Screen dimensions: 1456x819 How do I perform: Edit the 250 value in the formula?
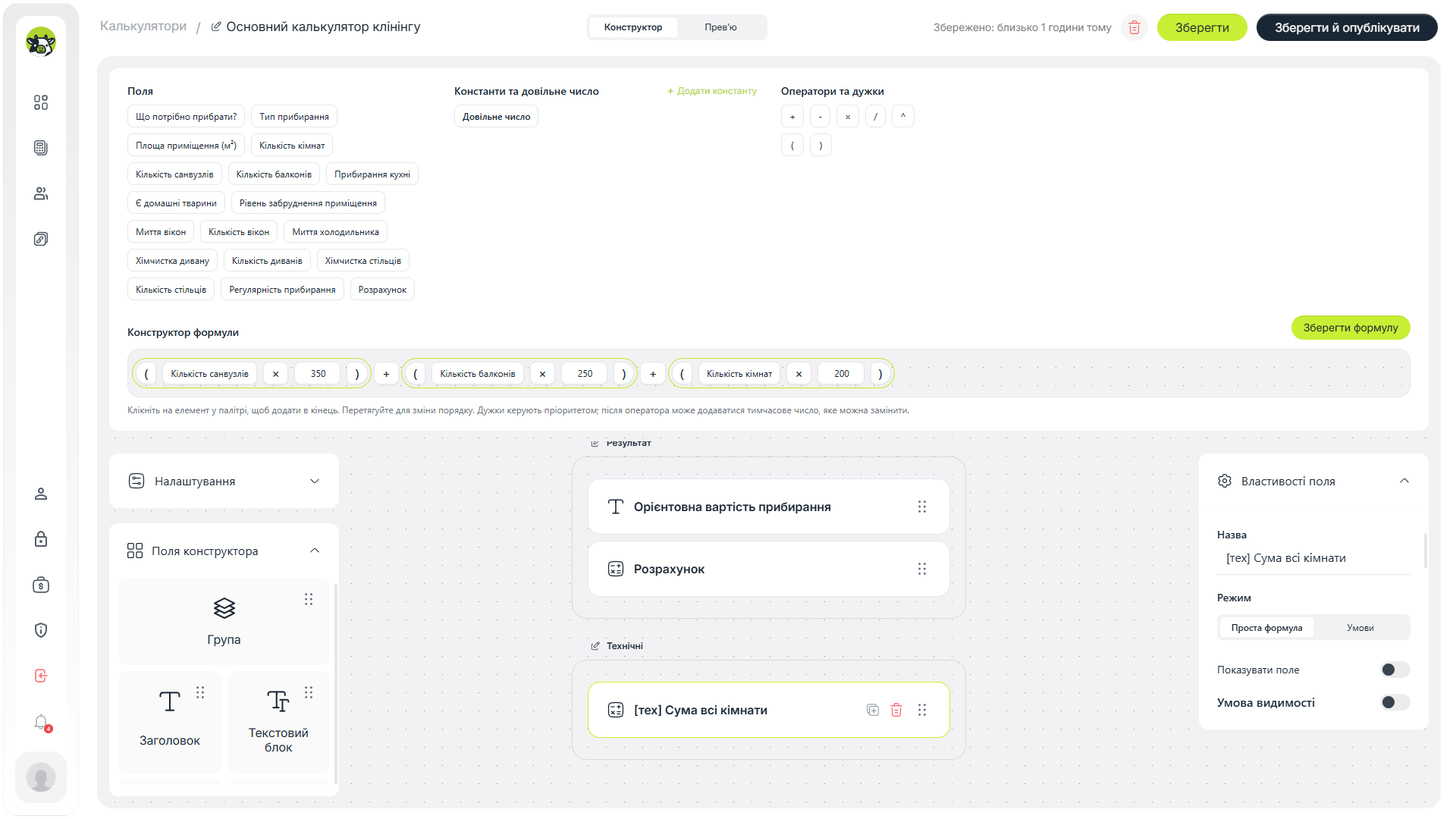(x=585, y=374)
